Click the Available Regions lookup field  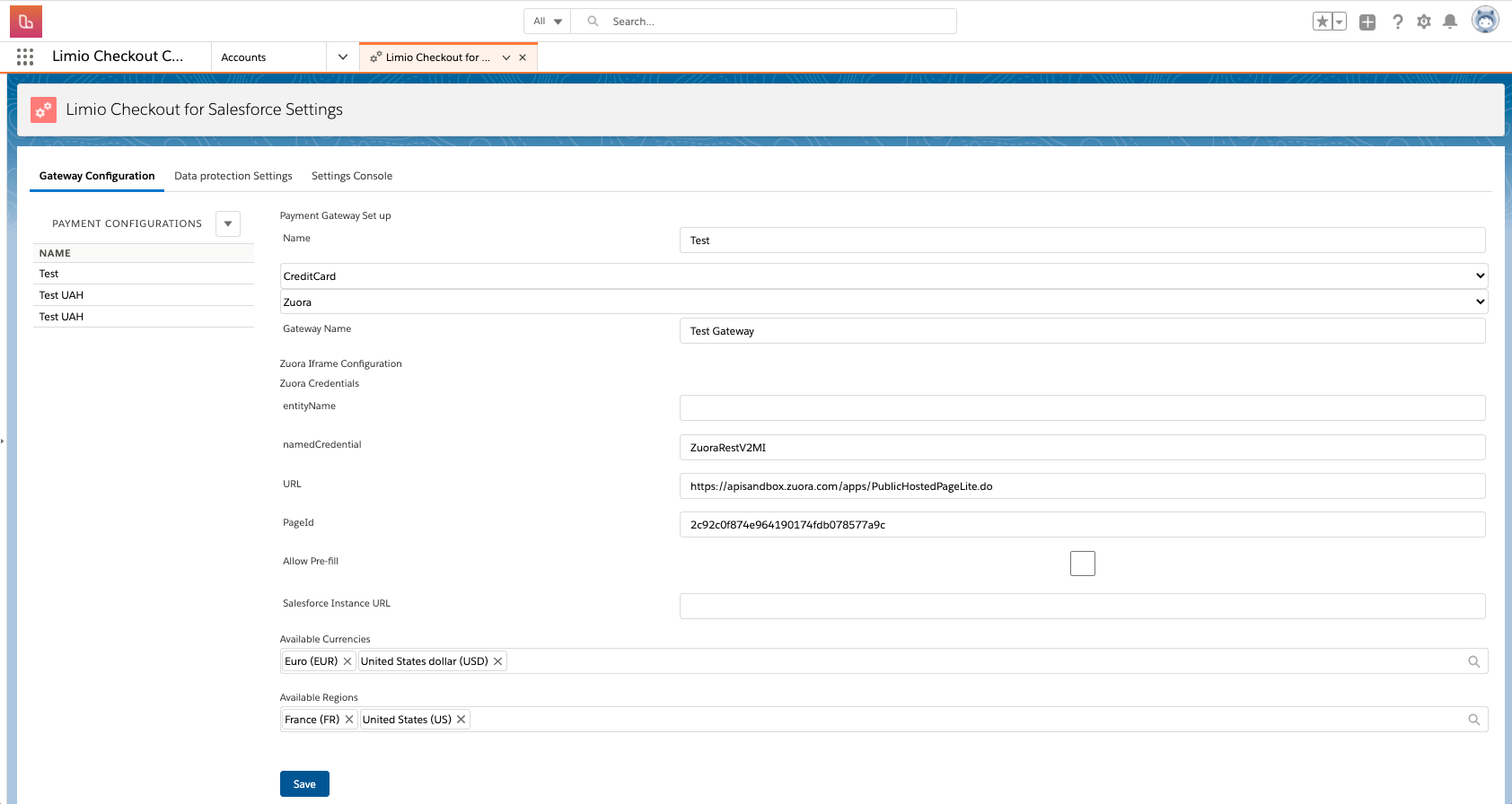tap(883, 720)
